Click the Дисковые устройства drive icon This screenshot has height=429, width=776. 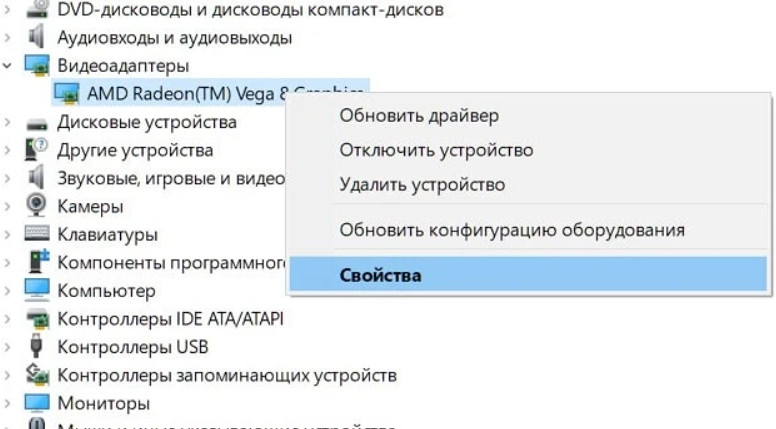[x=37, y=122]
